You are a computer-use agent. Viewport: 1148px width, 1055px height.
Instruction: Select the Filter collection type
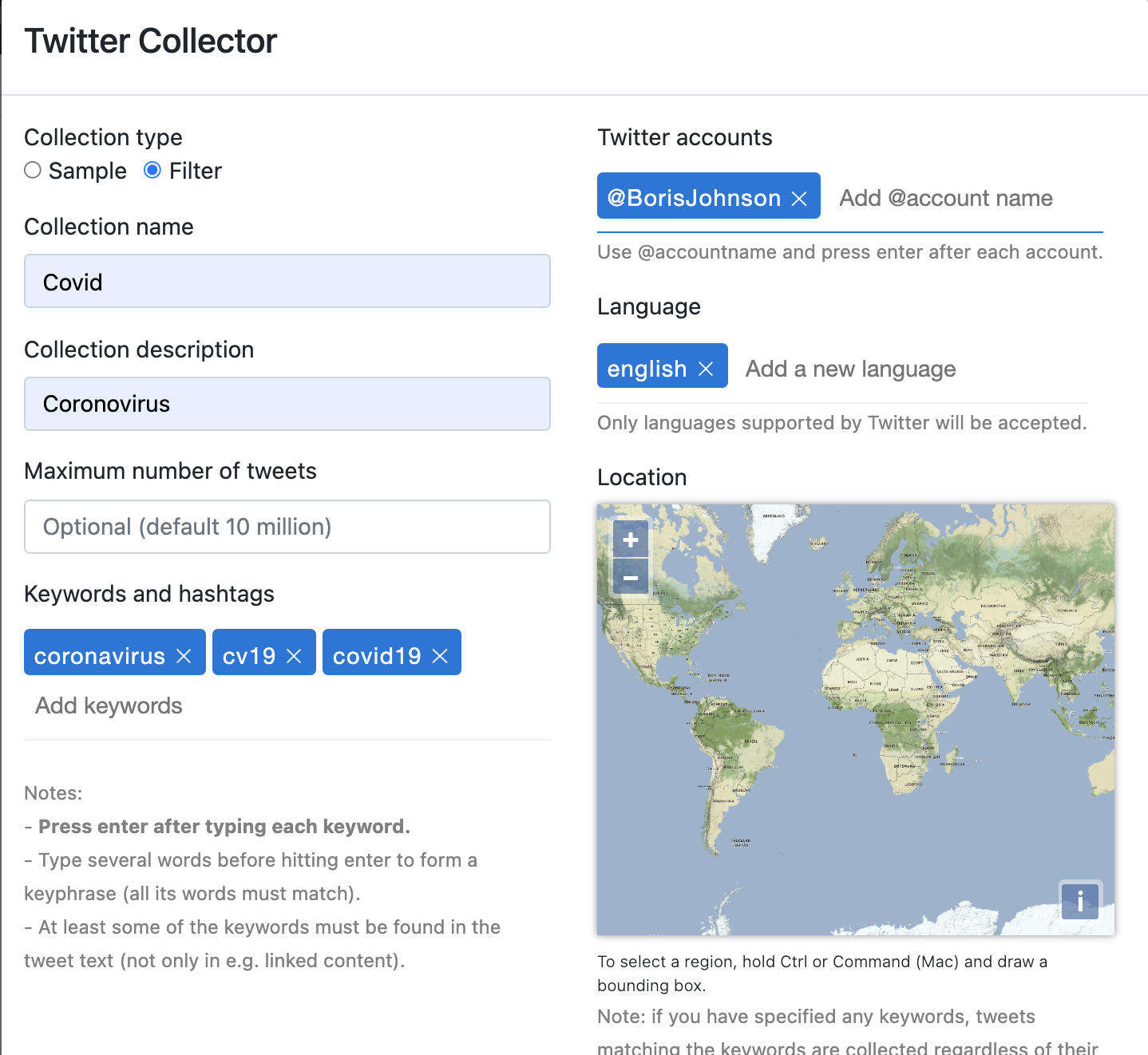152,170
